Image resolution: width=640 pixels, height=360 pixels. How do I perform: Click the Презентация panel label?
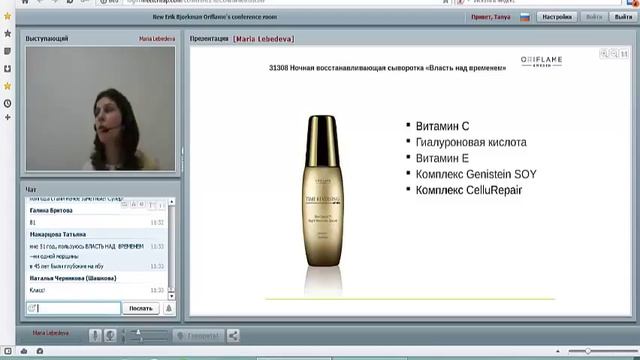pos(209,38)
